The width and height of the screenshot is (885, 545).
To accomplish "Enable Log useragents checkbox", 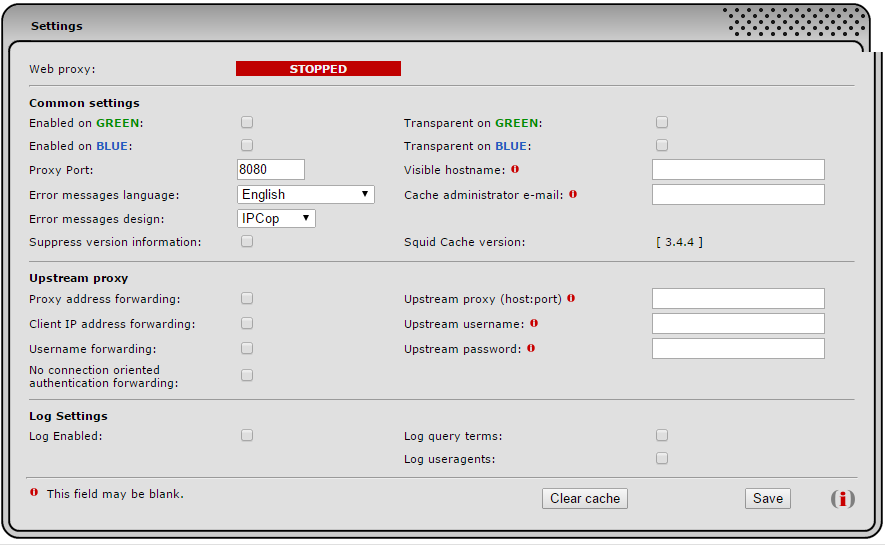I will pos(661,459).
